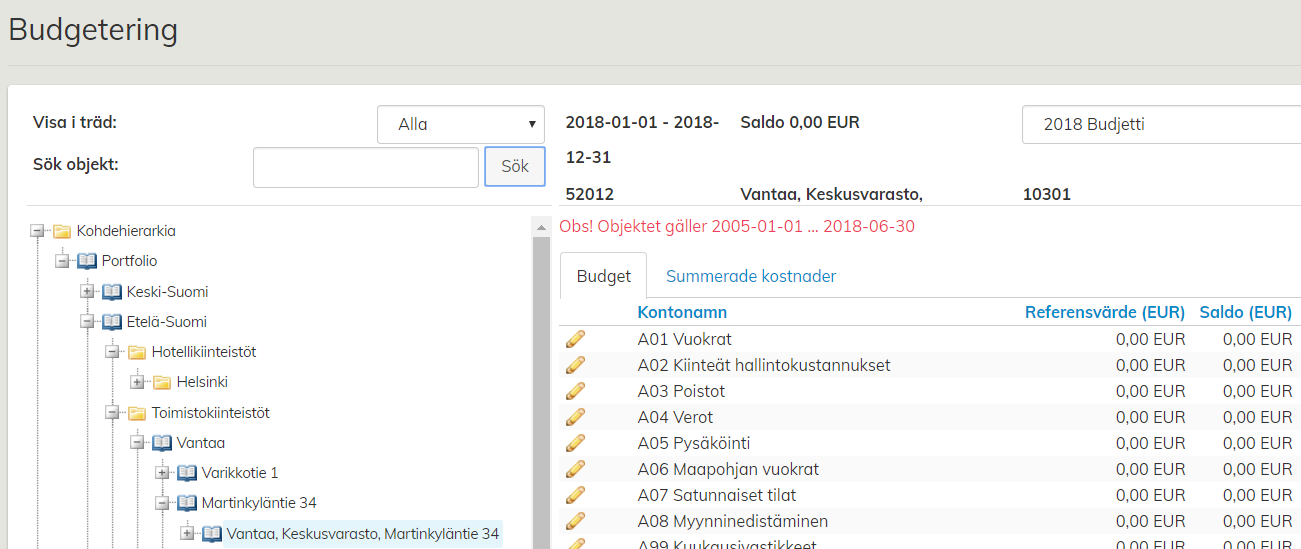The image size is (1301, 549).
Task: Open edit pencil for A07 Satunnaiset tilat
Action: pyautogui.click(x=575, y=496)
